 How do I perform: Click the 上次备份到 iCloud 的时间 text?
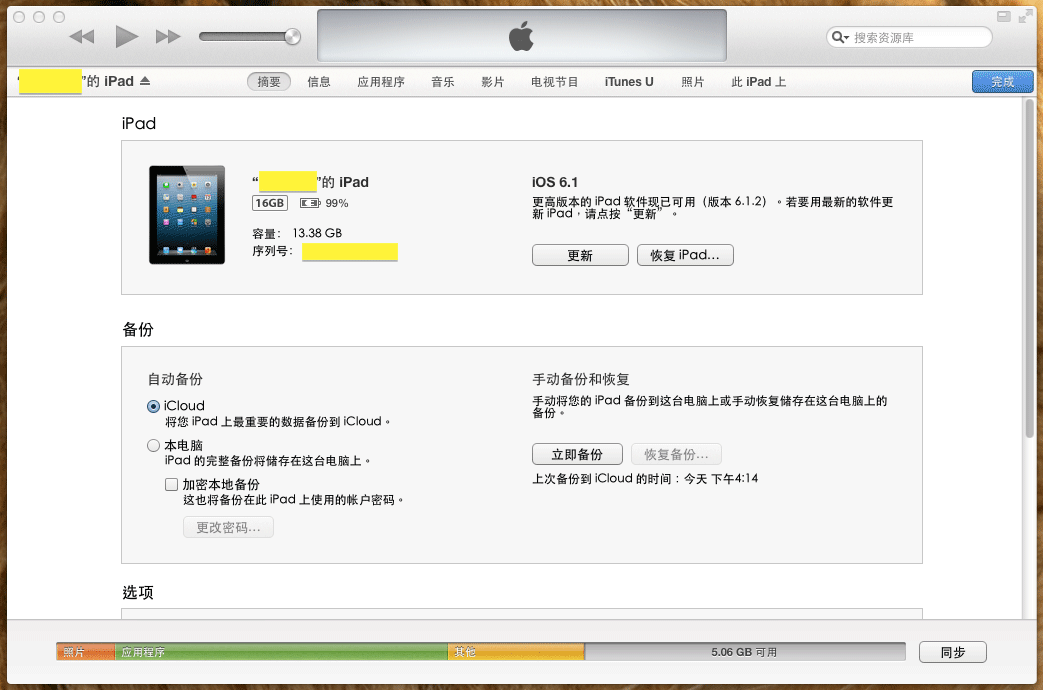(645, 478)
